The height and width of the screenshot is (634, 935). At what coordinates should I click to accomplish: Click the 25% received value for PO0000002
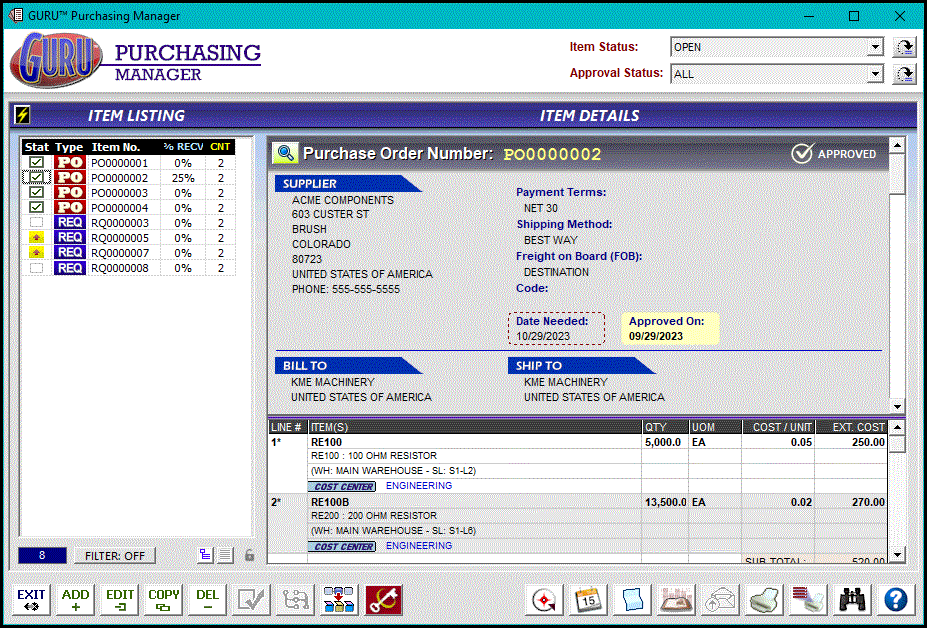(x=184, y=178)
